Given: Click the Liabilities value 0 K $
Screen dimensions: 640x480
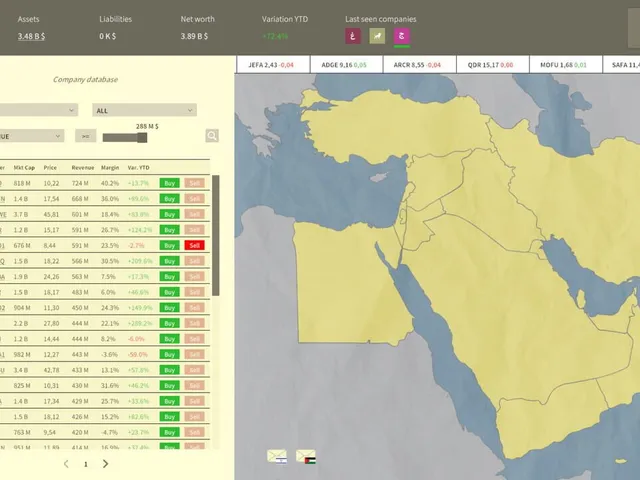Looking at the screenshot, I should point(108,36).
